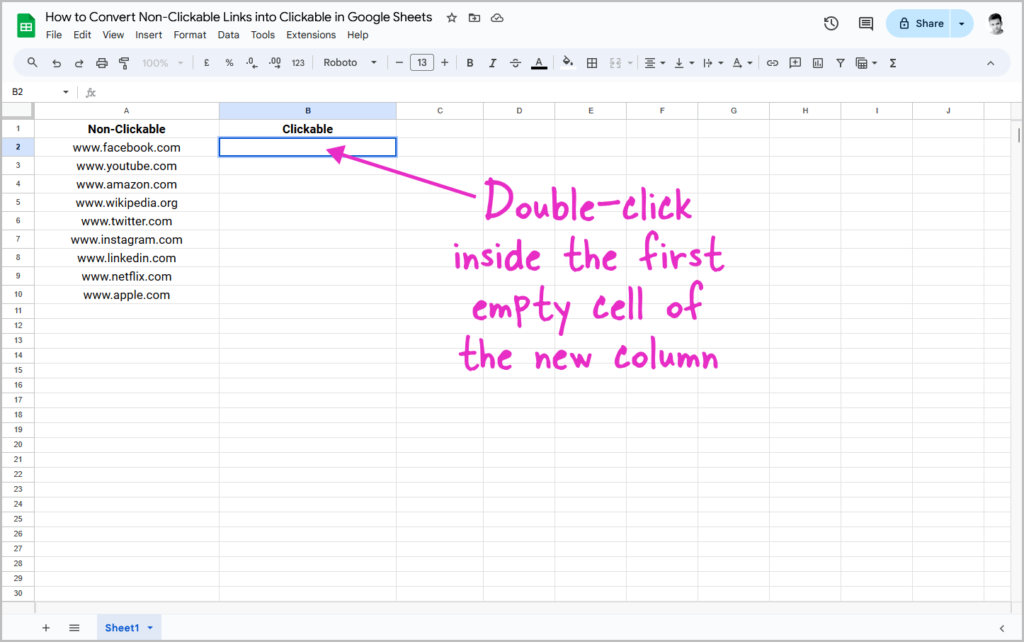
Task: Open the View menu
Action: tap(113, 35)
